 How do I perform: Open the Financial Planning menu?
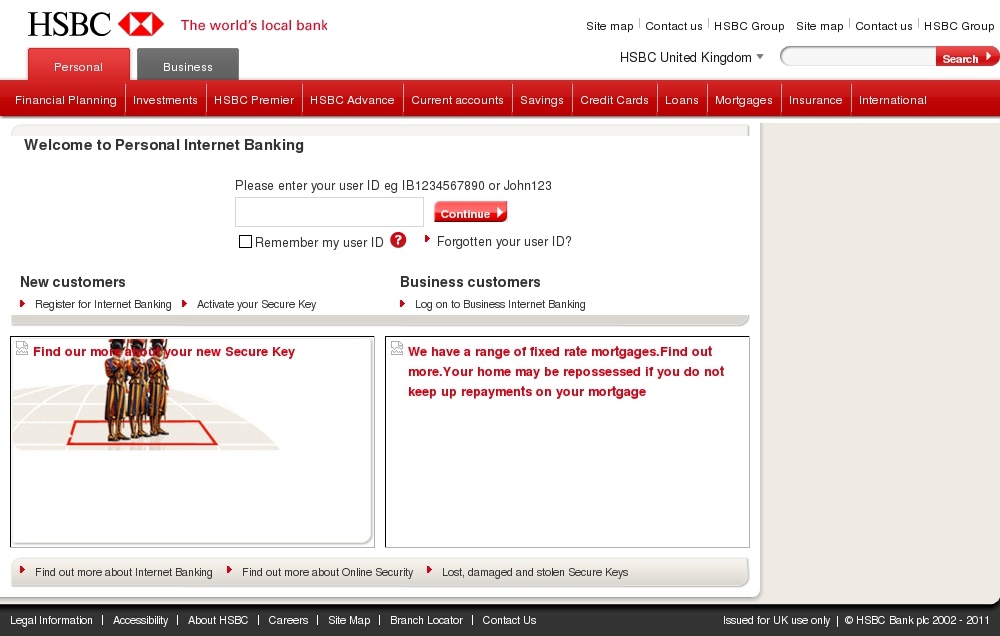click(x=66, y=100)
